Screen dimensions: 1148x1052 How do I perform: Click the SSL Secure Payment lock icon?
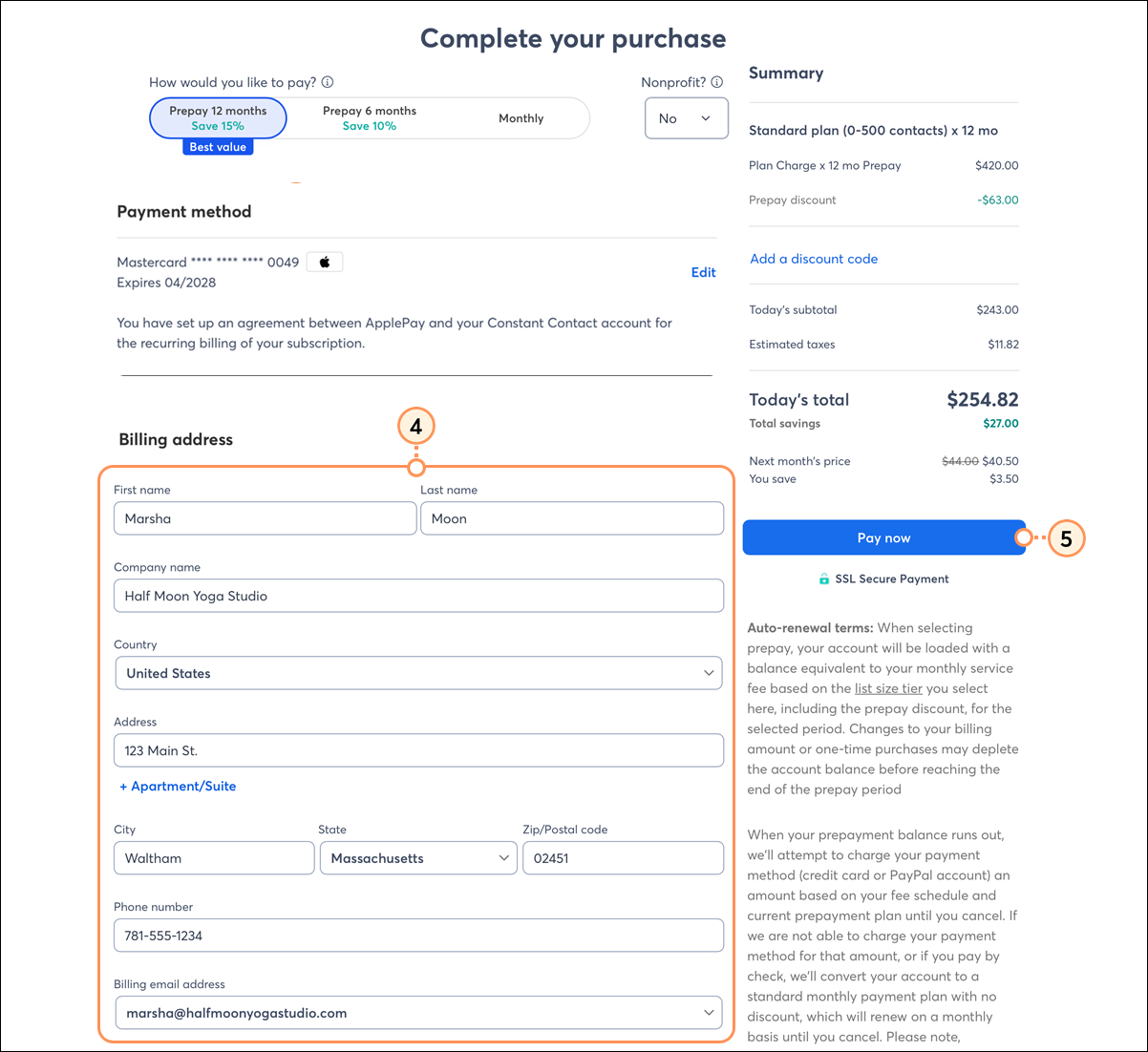(x=823, y=579)
